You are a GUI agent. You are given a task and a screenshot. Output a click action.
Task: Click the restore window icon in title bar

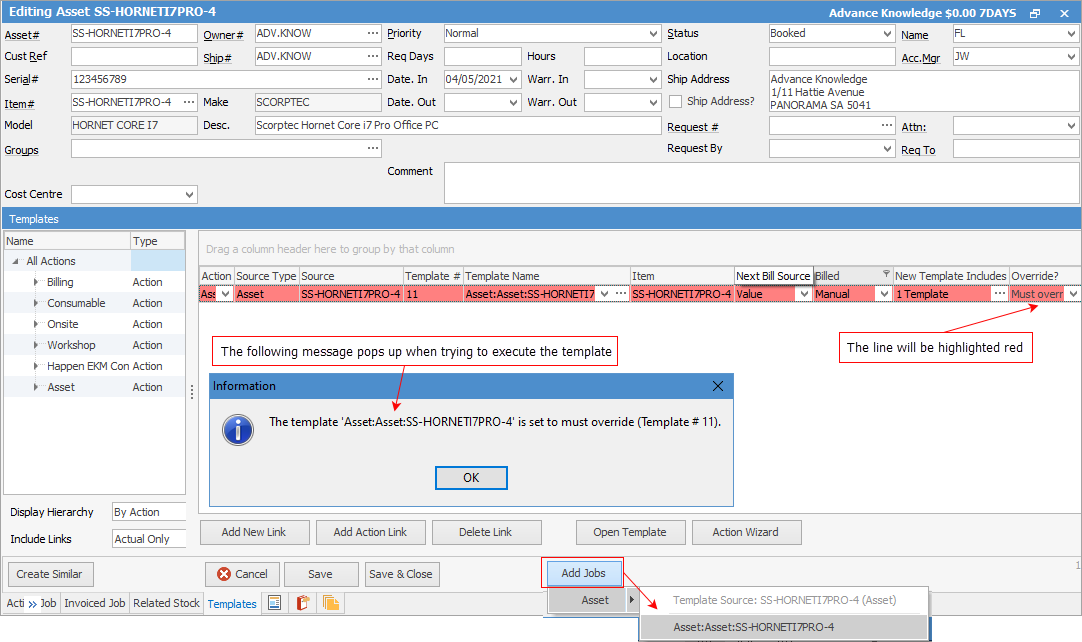[x=1034, y=13]
